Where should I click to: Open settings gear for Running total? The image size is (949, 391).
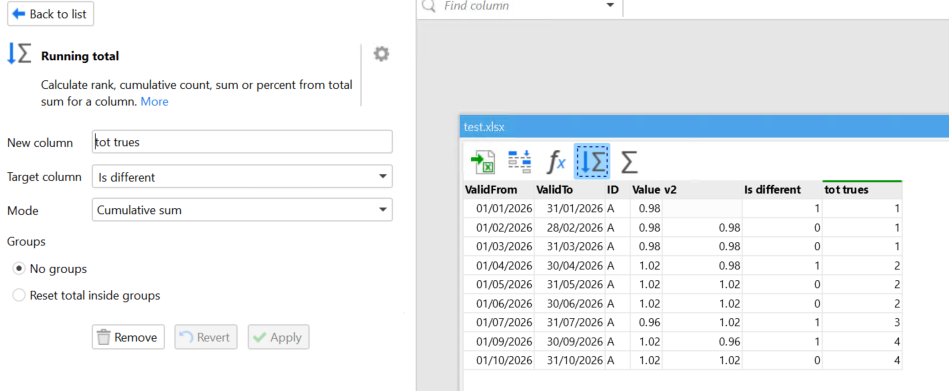[381, 54]
